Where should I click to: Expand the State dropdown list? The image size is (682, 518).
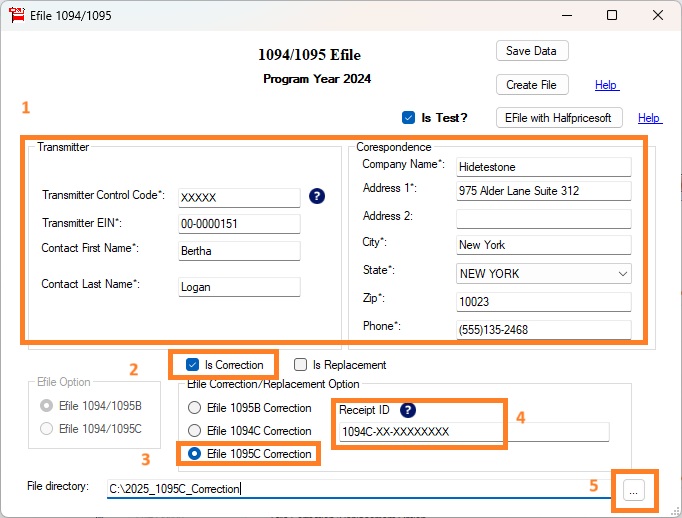pos(622,274)
